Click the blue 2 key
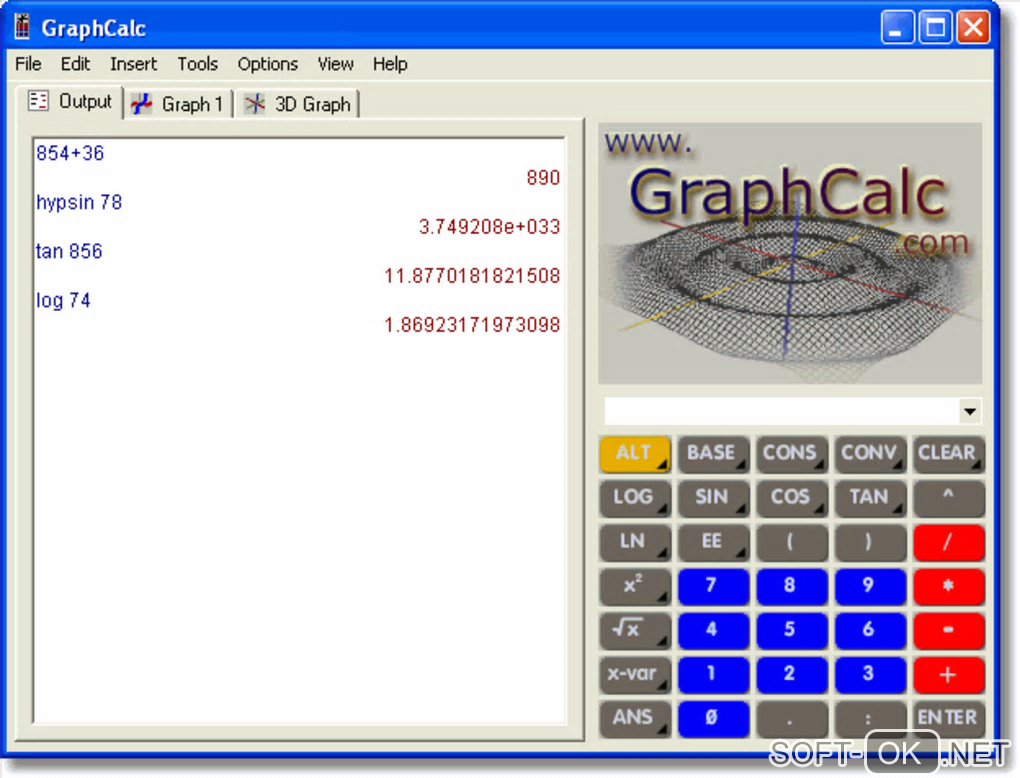The image size is (1020, 778). coord(791,675)
